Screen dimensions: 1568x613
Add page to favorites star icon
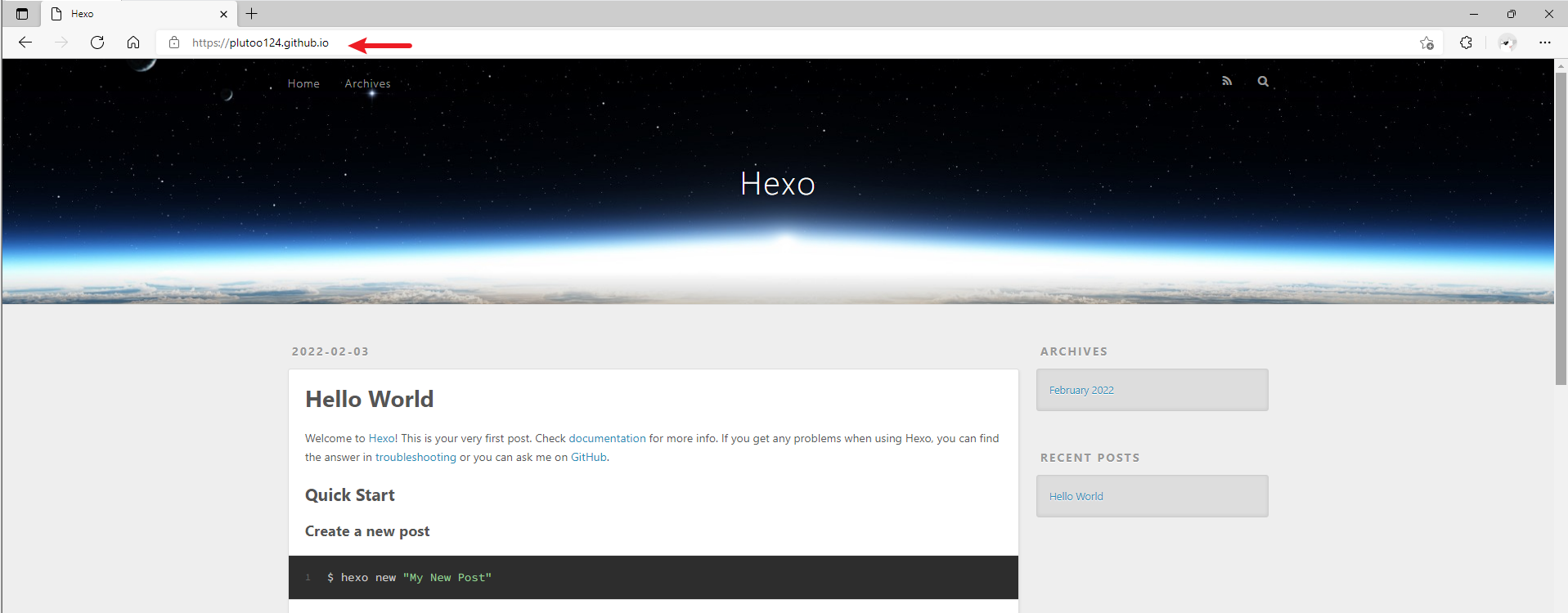pos(1426,43)
